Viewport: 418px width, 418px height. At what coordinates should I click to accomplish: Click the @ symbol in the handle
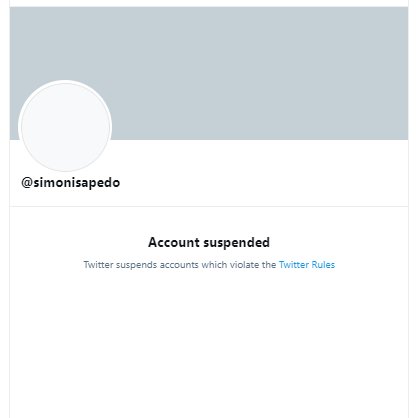pos(27,183)
